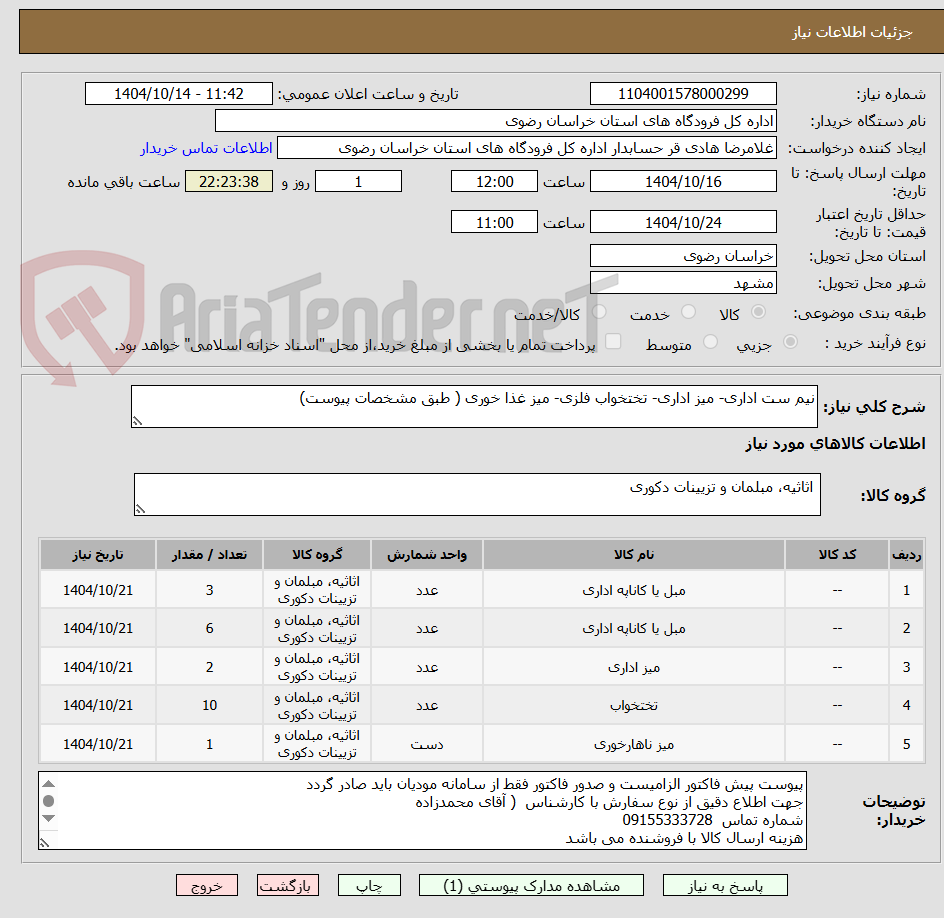Open مشاهده مدارک پیوستی (1) attachments
The image size is (944, 918).
coord(531,885)
